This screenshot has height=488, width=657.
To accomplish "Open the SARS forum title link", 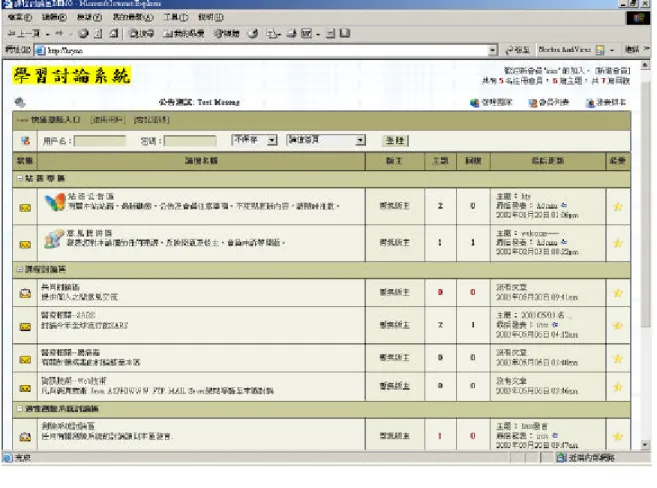I will tap(68, 315).
